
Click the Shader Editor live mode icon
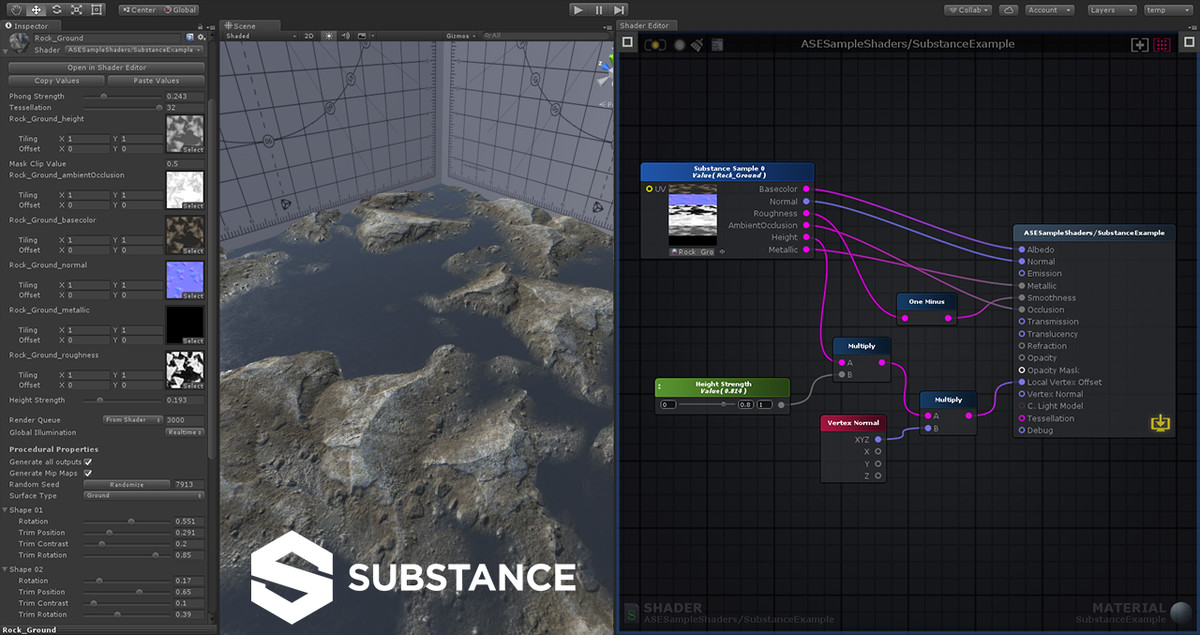(x=655, y=44)
